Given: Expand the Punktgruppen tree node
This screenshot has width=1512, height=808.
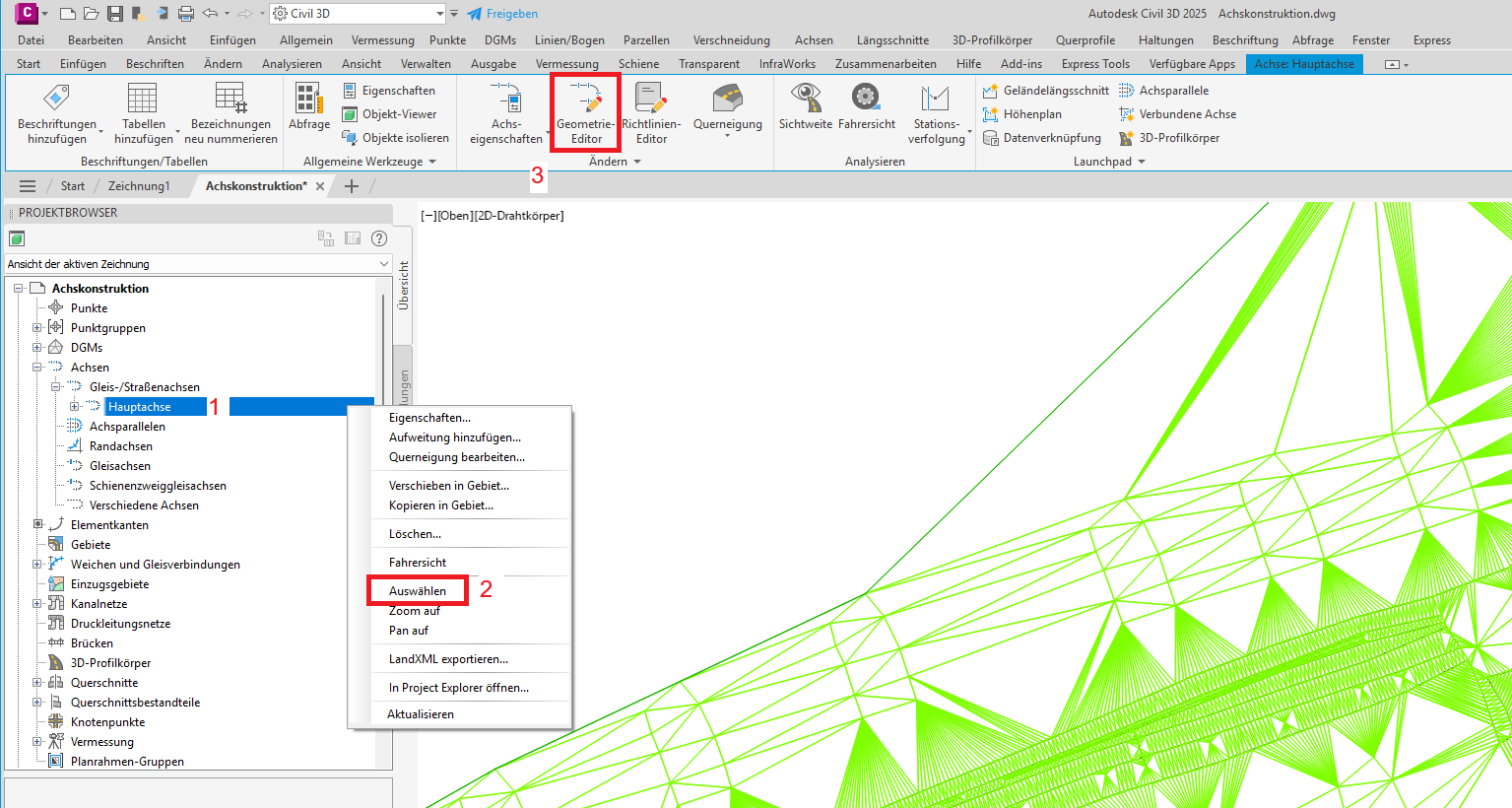Looking at the screenshot, I should (x=37, y=328).
